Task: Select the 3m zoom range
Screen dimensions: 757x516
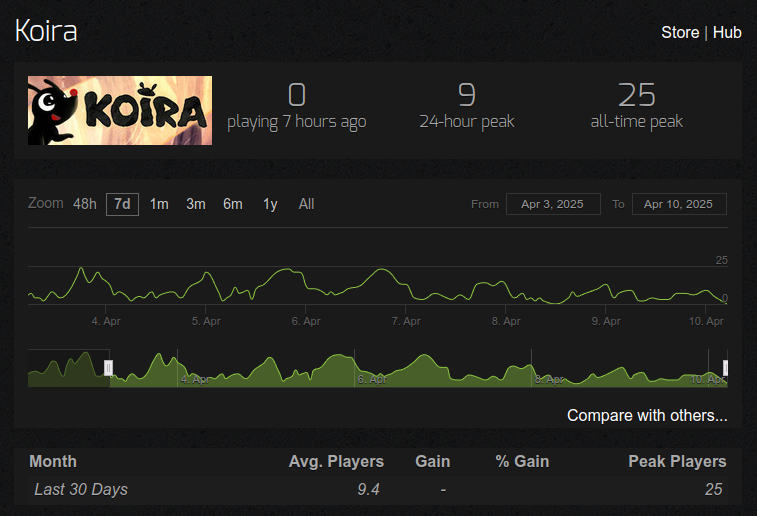Action: (x=196, y=204)
